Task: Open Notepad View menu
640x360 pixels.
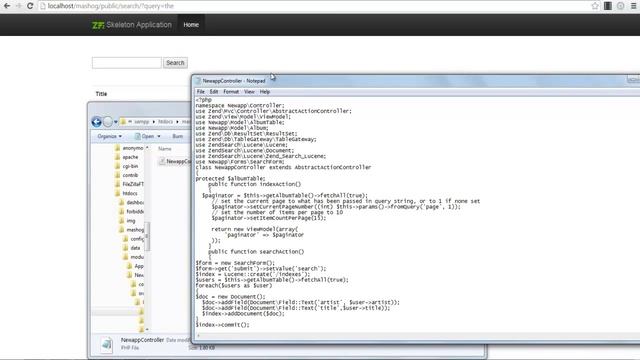Action: [249, 92]
